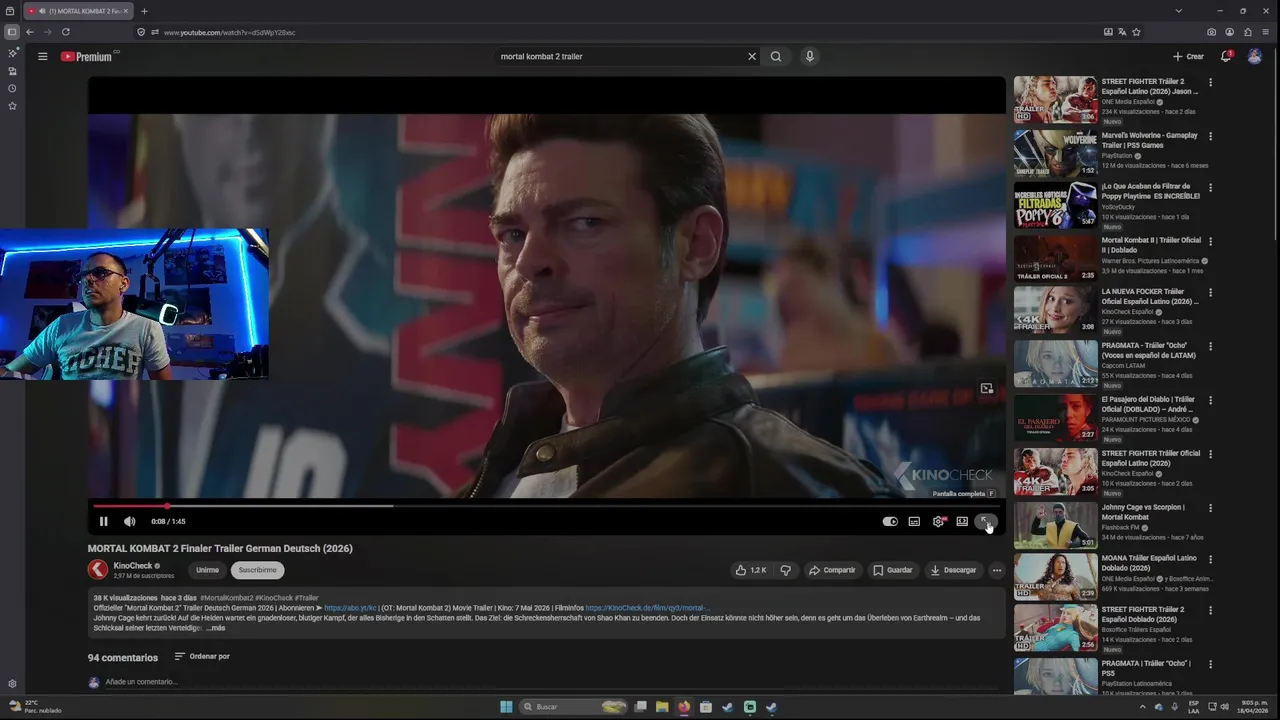Click the taskbar Buscar search box
Image resolution: width=1280 pixels, height=720 pixels.
(574, 707)
